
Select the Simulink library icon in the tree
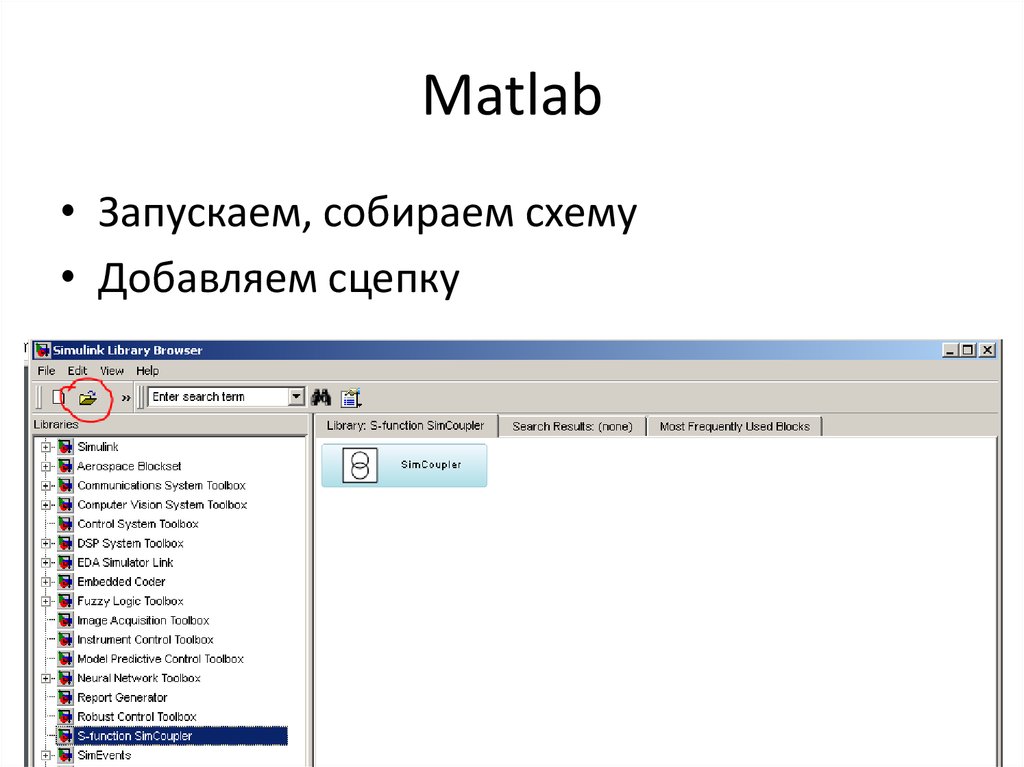click(63, 447)
